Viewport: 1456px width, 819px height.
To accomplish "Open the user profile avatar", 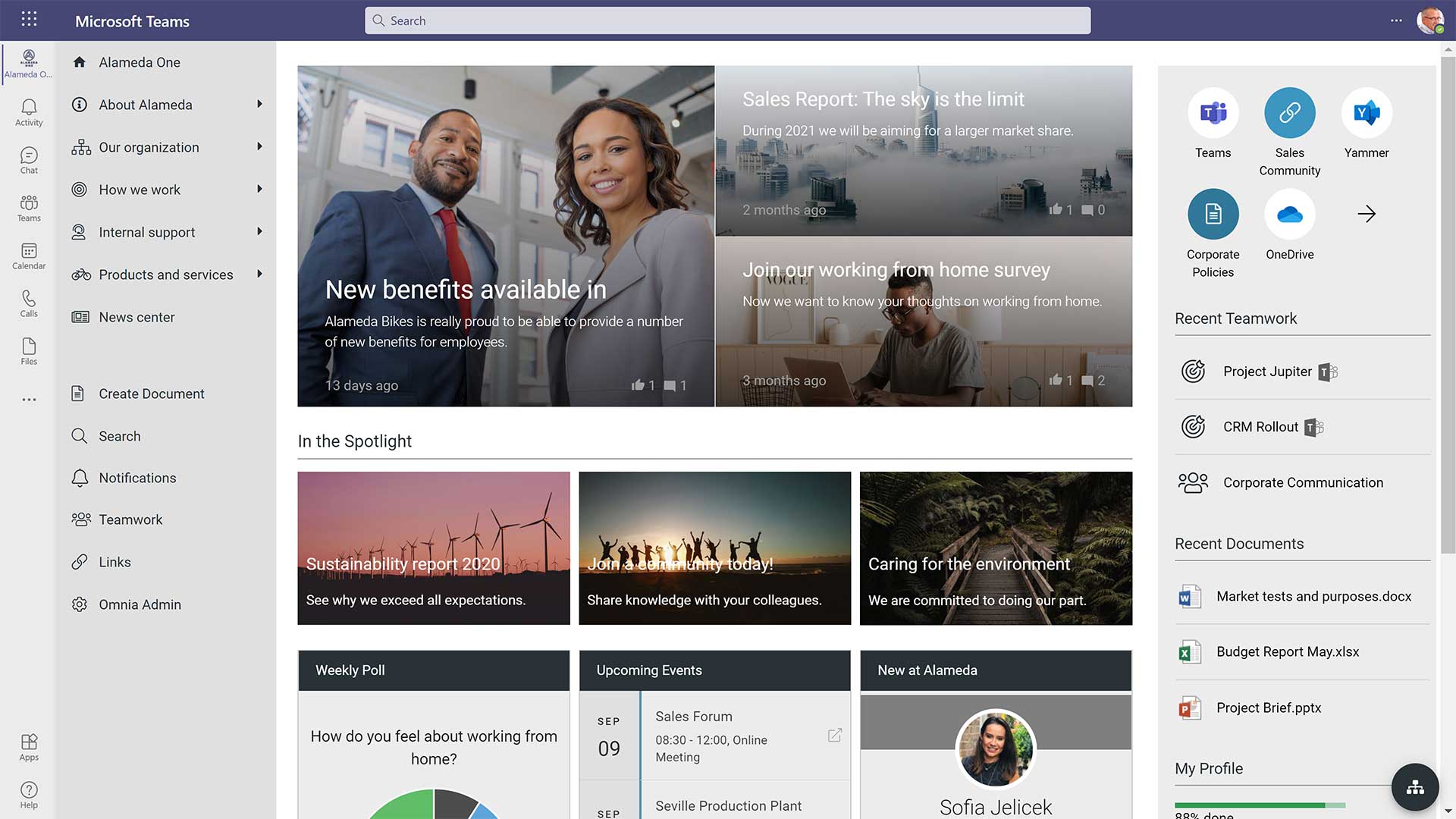I will point(1430,20).
